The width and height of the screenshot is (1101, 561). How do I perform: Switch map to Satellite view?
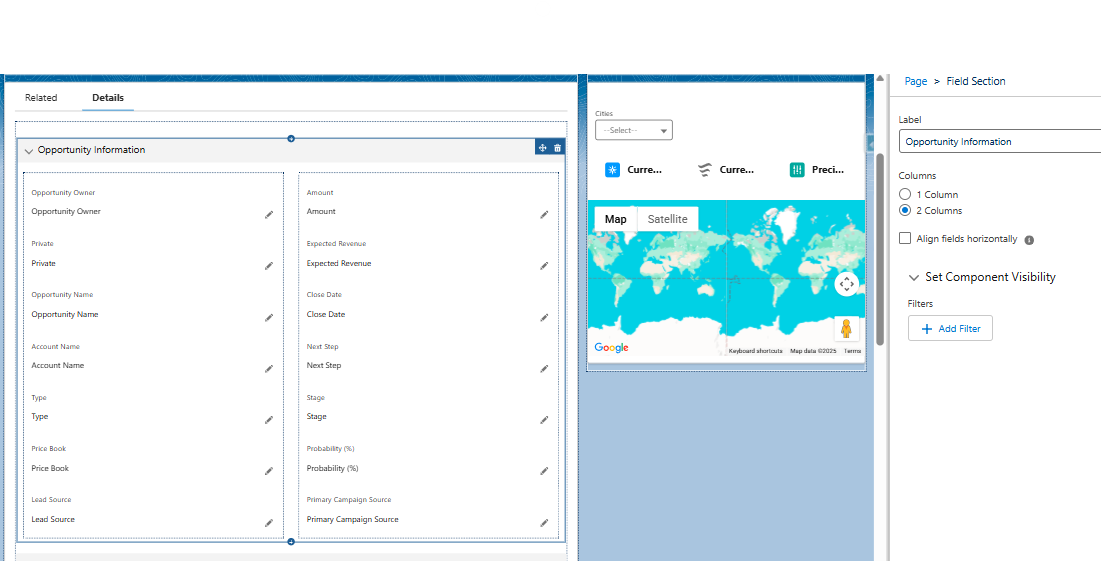(667, 219)
